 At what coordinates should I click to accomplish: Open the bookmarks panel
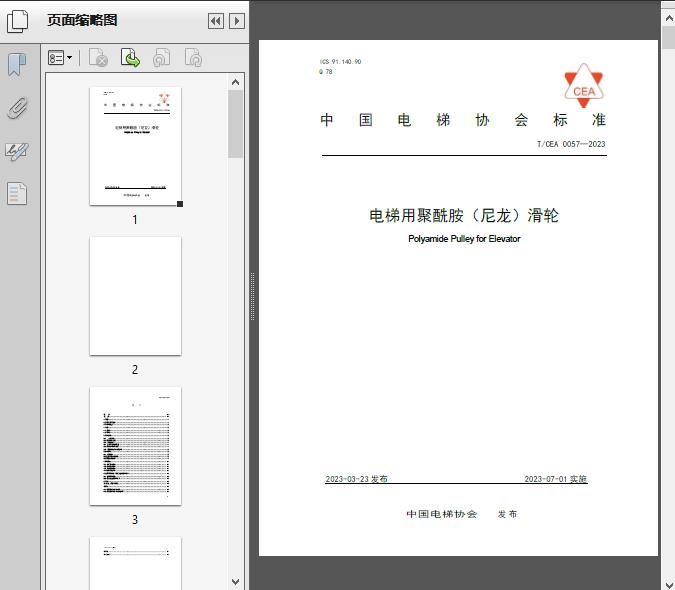(17, 65)
